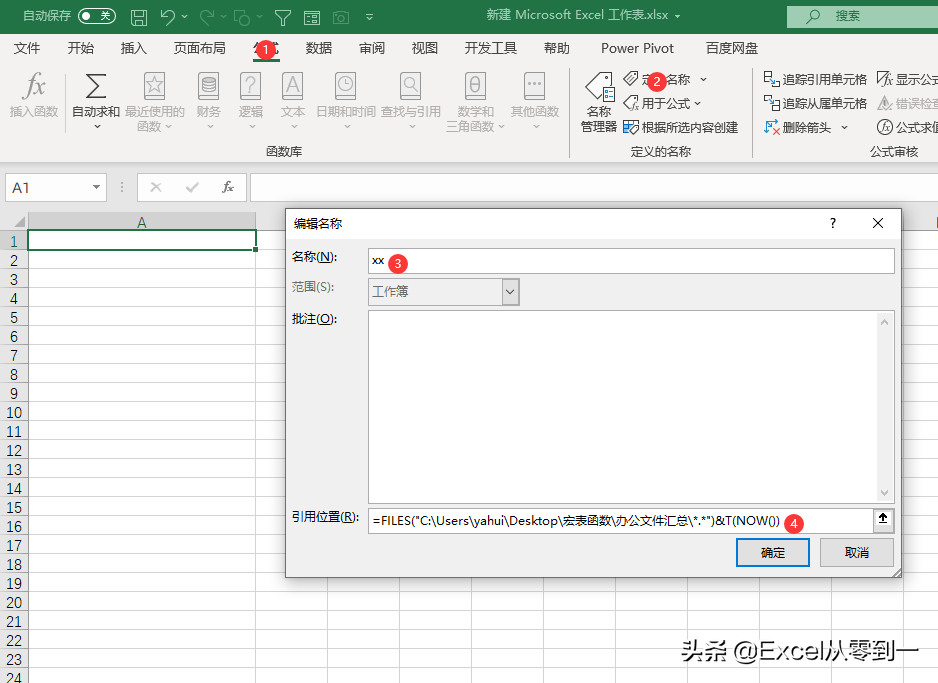Open the 文本 functions icon

[x=293, y=86]
